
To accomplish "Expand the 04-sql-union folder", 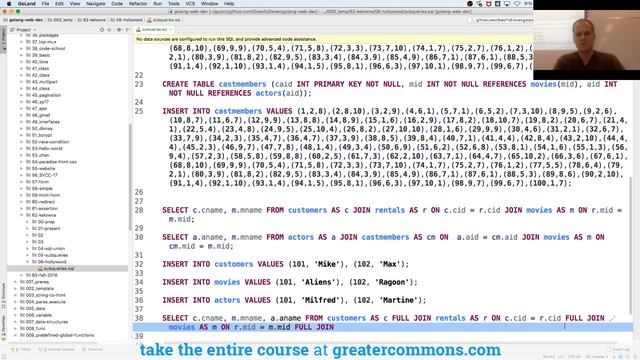I will click(27, 248).
